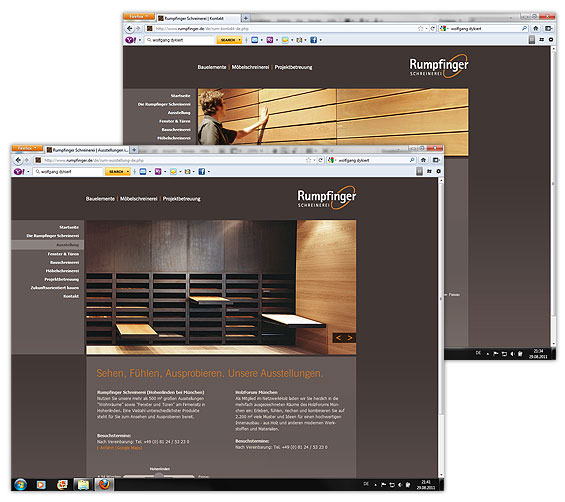
Task: Open Google search engine dropdown in Kontakt window
Action: click(444, 28)
